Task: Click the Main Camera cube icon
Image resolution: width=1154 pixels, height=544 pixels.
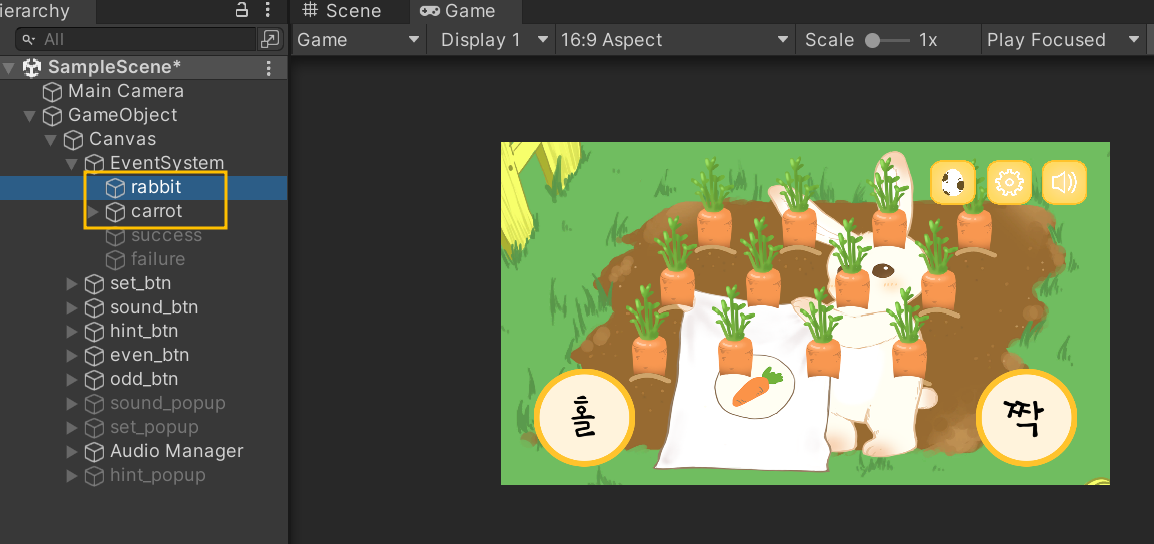Action: (52, 92)
